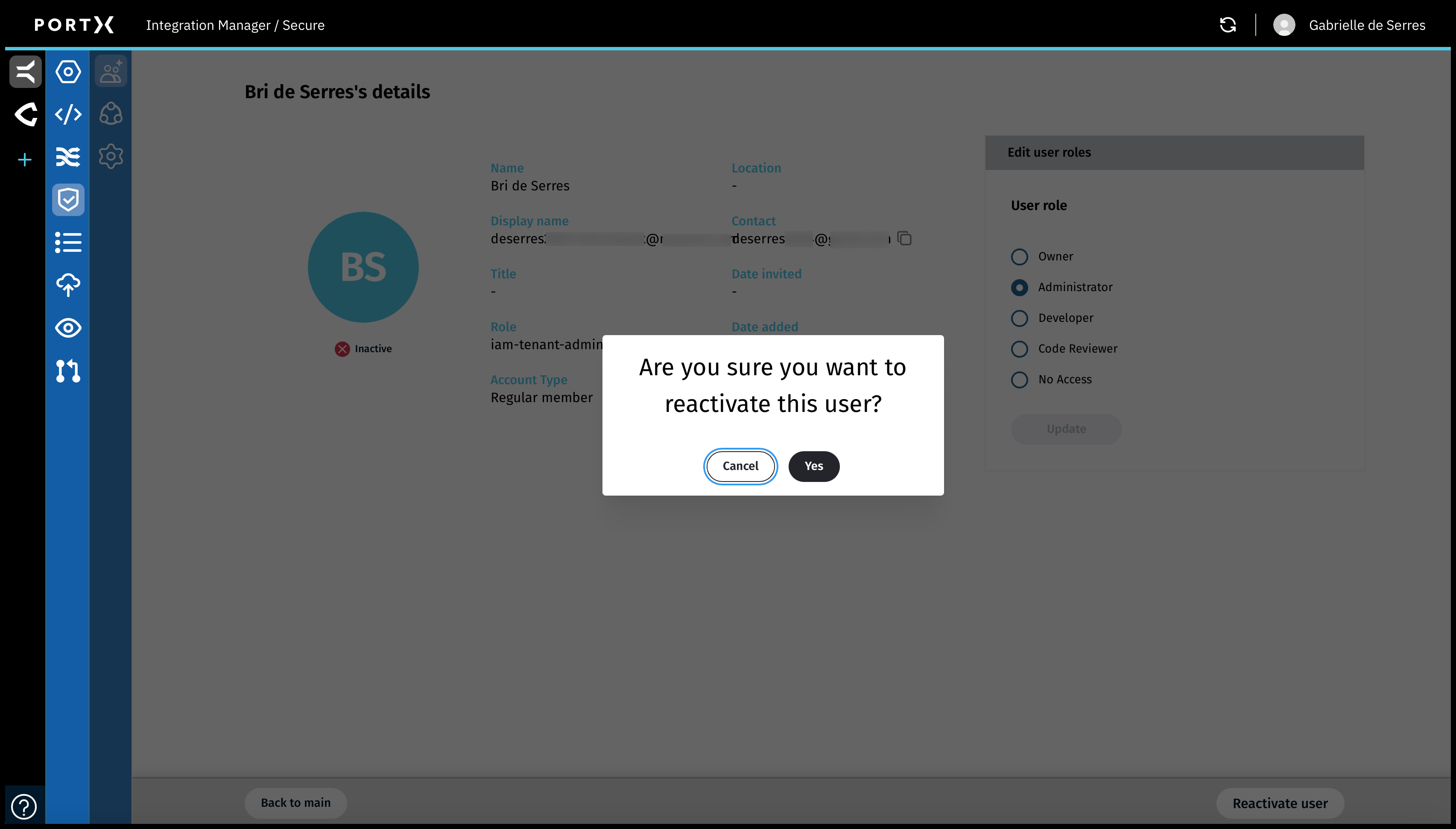
Task: Click the cloud upload sidebar icon
Action: tap(68, 285)
